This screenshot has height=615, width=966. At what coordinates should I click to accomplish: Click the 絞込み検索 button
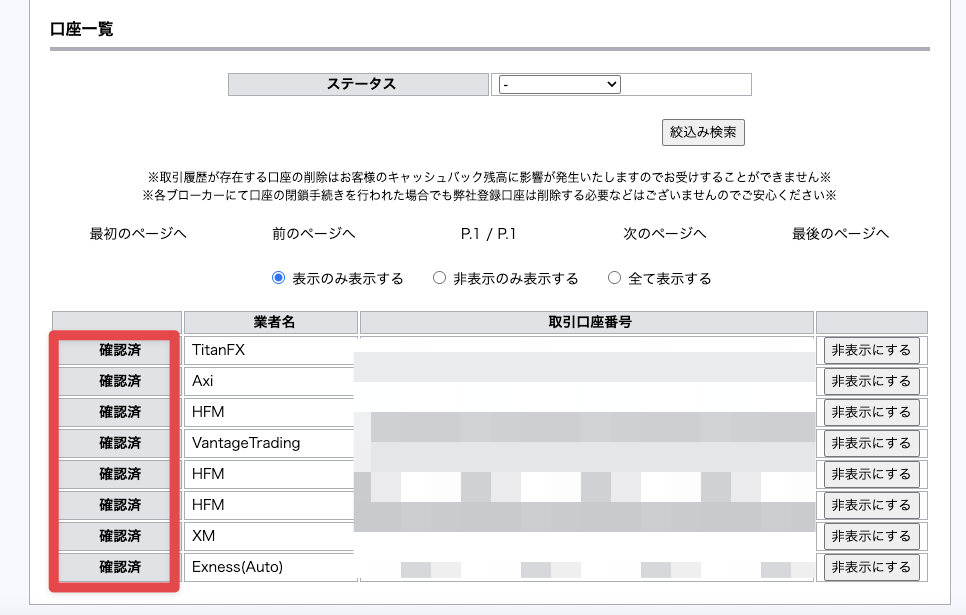click(x=703, y=132)
